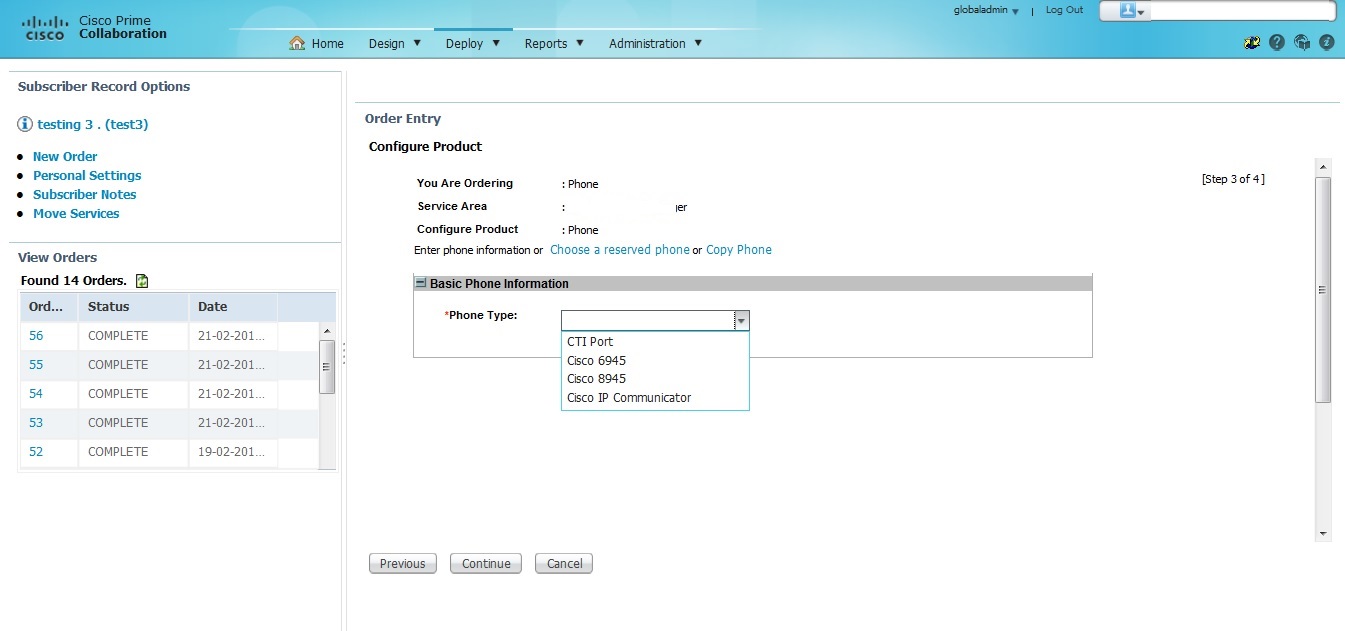Open the Deploy menu
The image size is (1345, 631).
tap(473, 43)
